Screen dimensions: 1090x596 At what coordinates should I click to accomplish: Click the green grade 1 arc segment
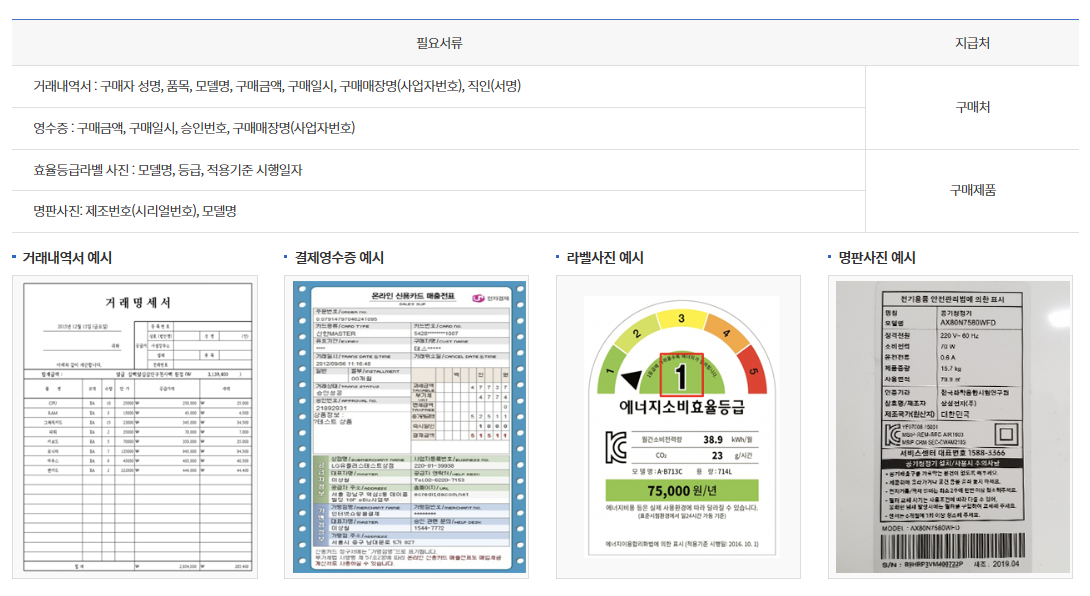coord(609,370)
